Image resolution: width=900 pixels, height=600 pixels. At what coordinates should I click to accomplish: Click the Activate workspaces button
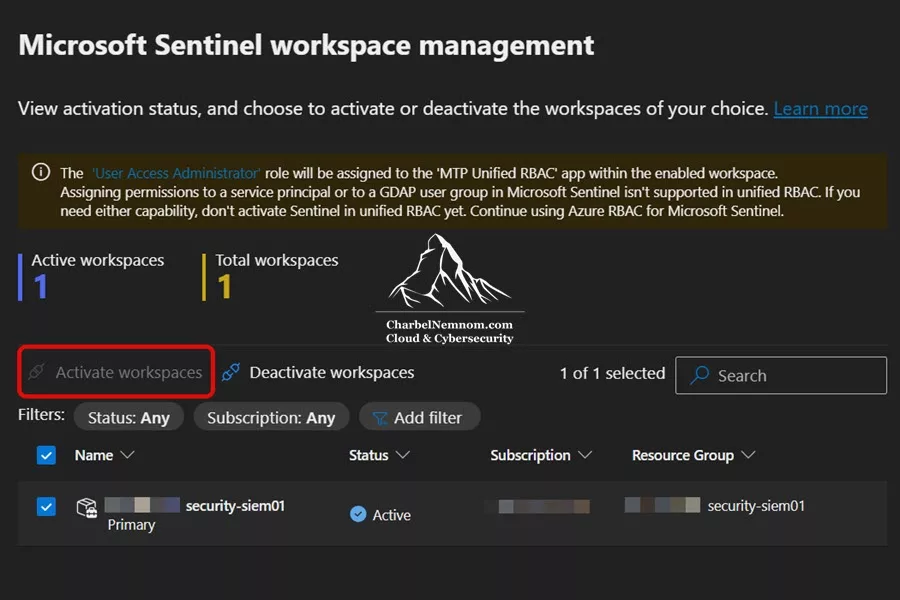coord(116,372)
